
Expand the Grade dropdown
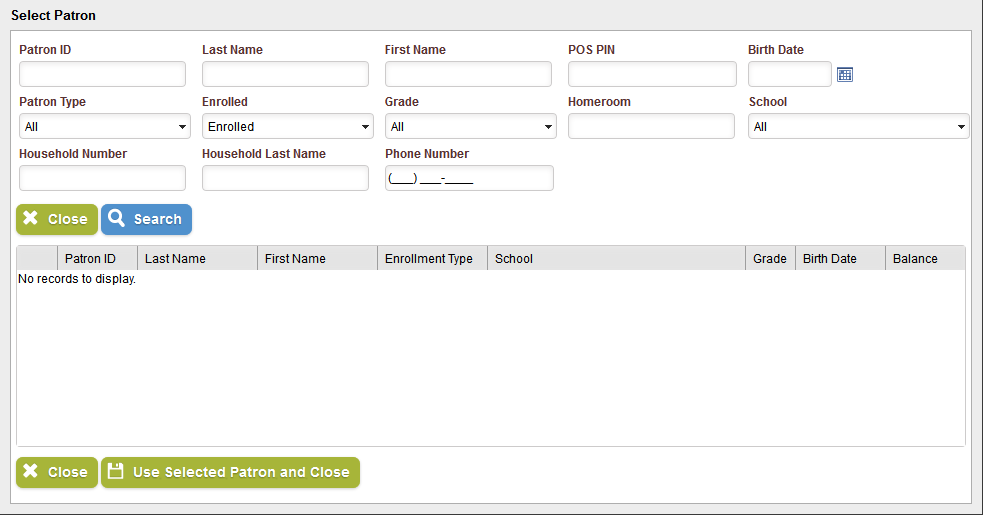click(x=471, y=126)
